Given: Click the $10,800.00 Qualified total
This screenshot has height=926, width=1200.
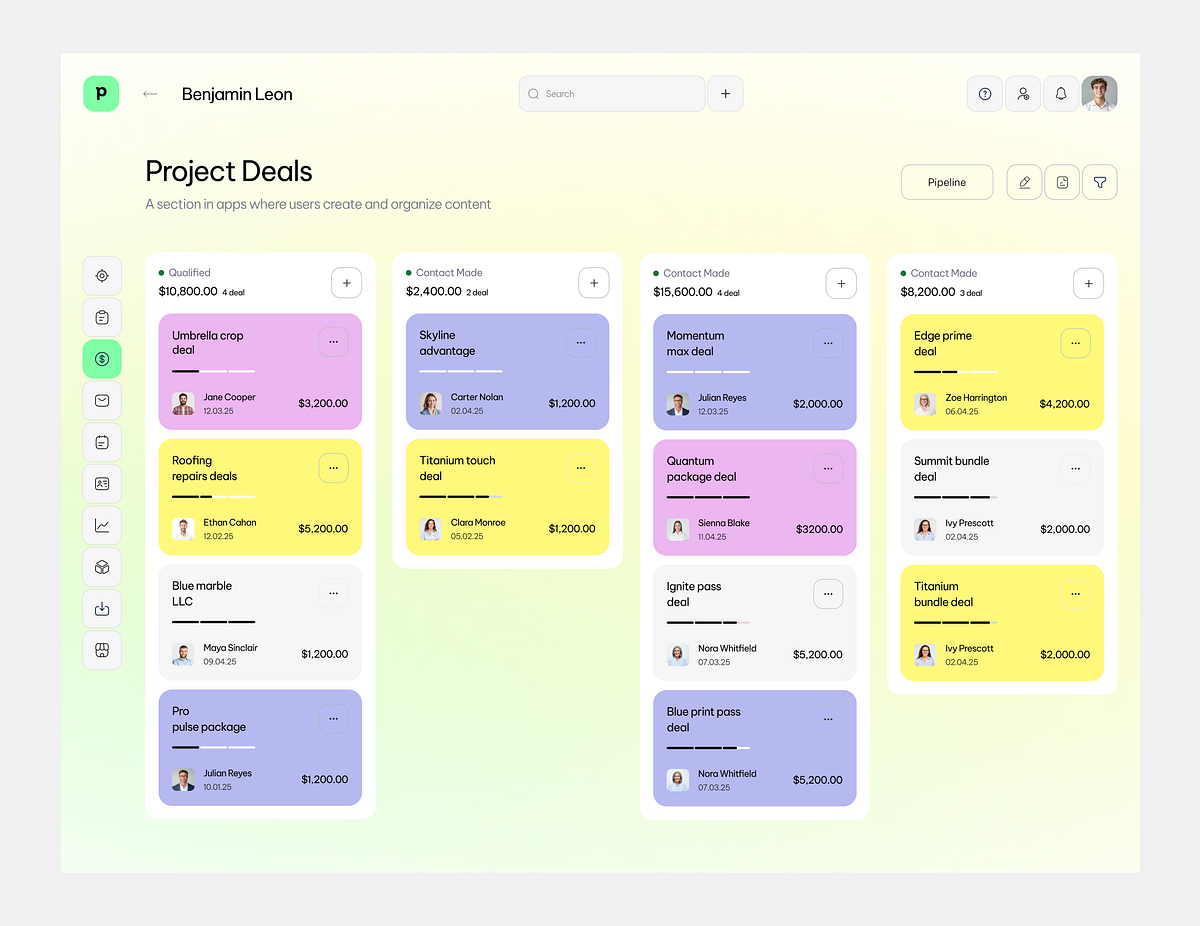Looking at the screenshot, I should pyautogui.click(x=188, y=291).
